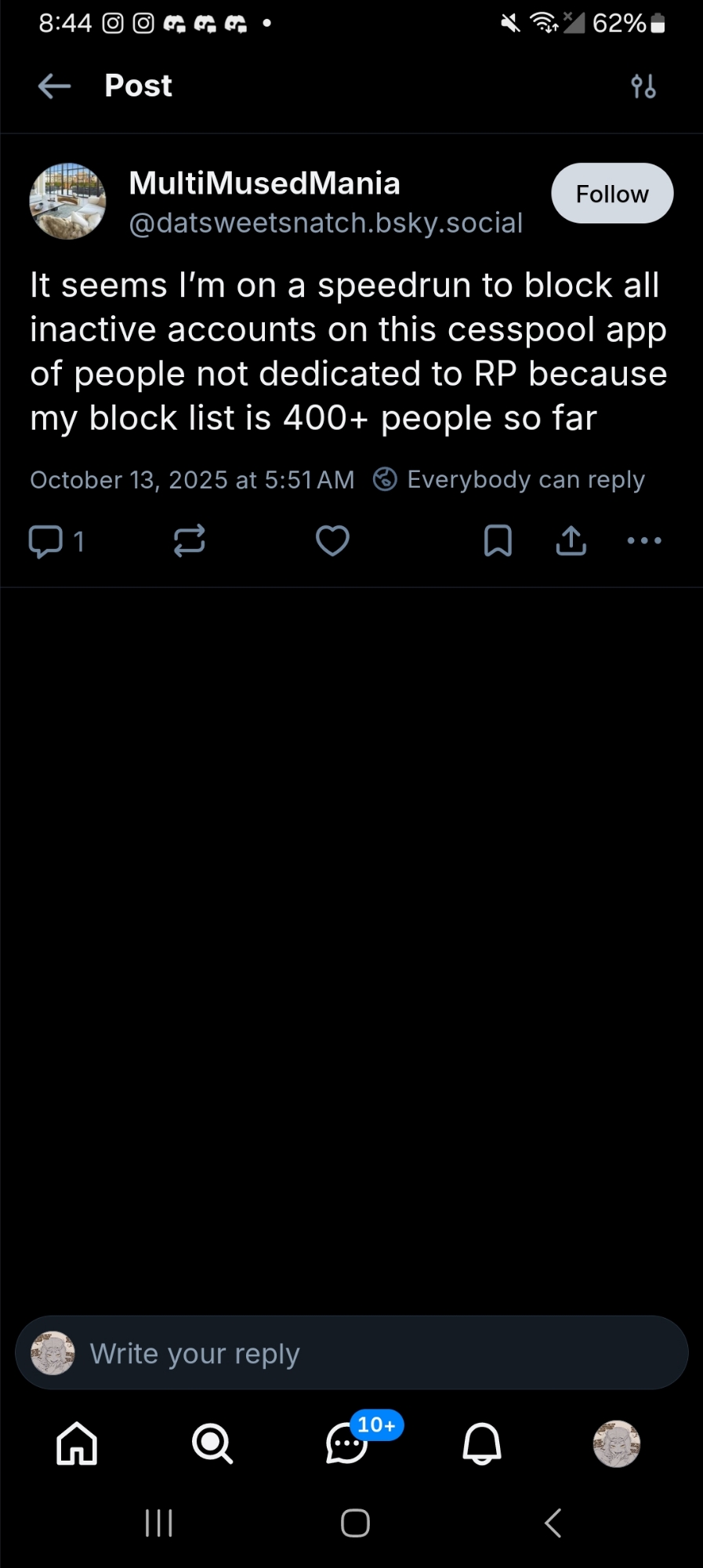Tap the reply speech bubble icon

(45, 541)
